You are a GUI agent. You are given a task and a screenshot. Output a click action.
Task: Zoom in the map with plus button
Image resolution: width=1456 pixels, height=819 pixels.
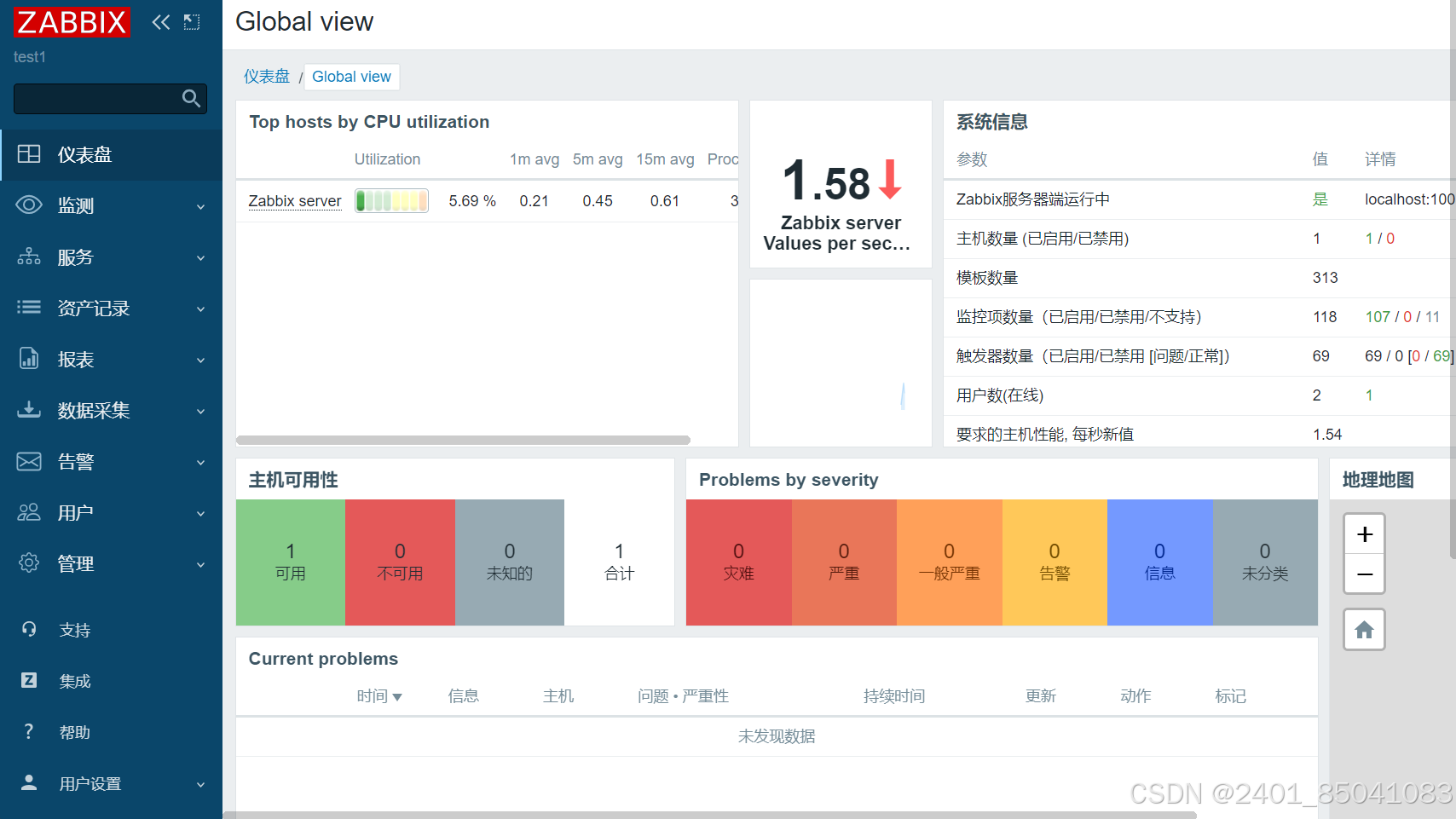pos(1365,534)
